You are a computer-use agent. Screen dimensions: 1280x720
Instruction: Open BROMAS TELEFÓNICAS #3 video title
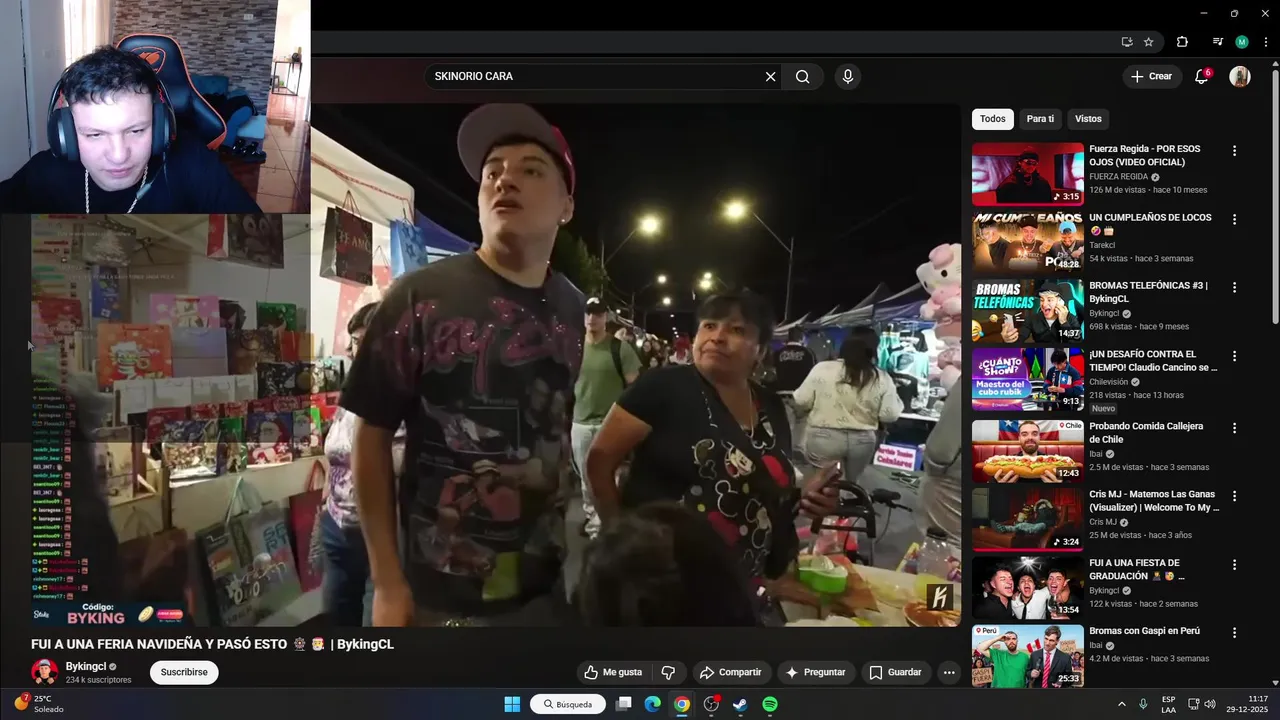click(1148, 292)
